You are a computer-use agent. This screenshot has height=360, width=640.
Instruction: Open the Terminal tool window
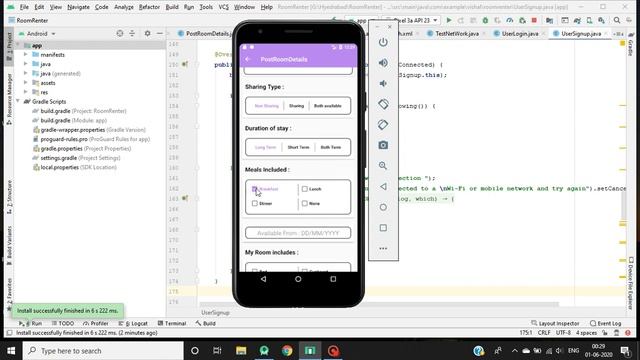172,323
